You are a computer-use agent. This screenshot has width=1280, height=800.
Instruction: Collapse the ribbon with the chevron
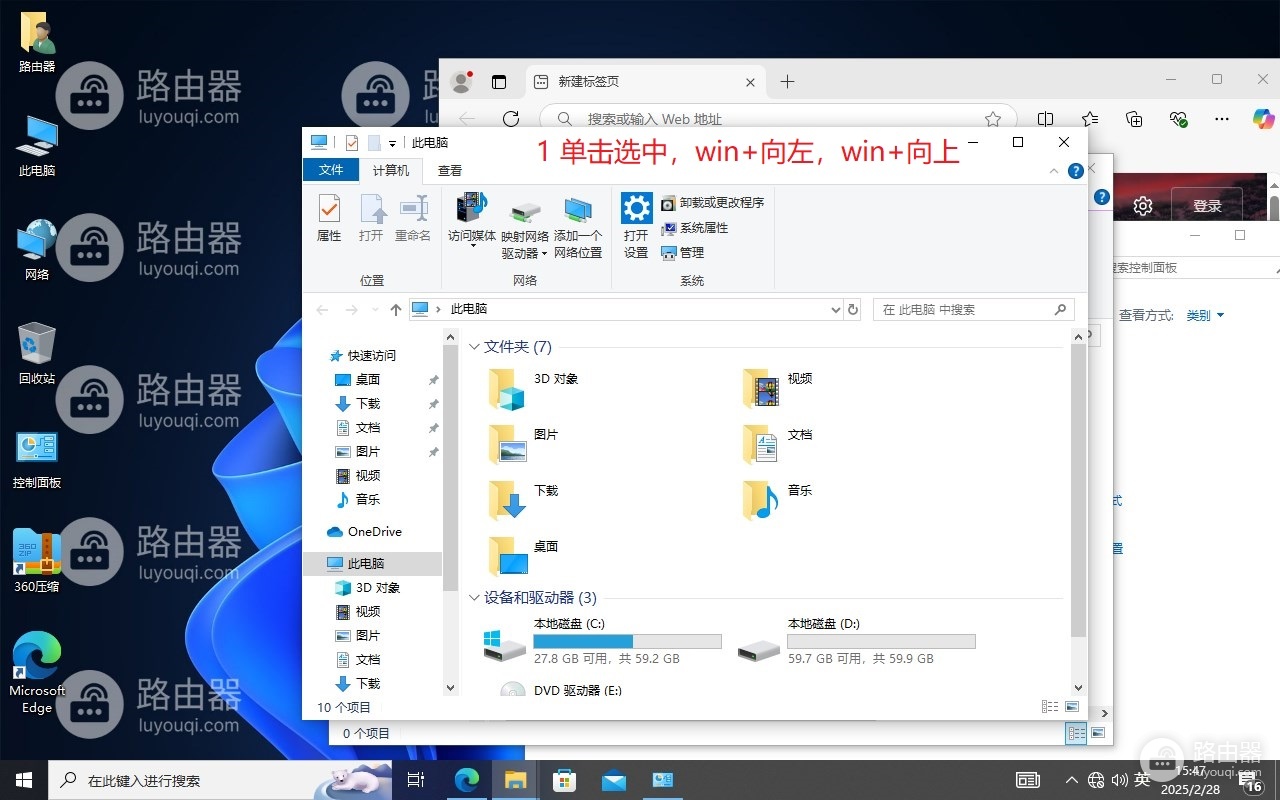coord(1053,171)
